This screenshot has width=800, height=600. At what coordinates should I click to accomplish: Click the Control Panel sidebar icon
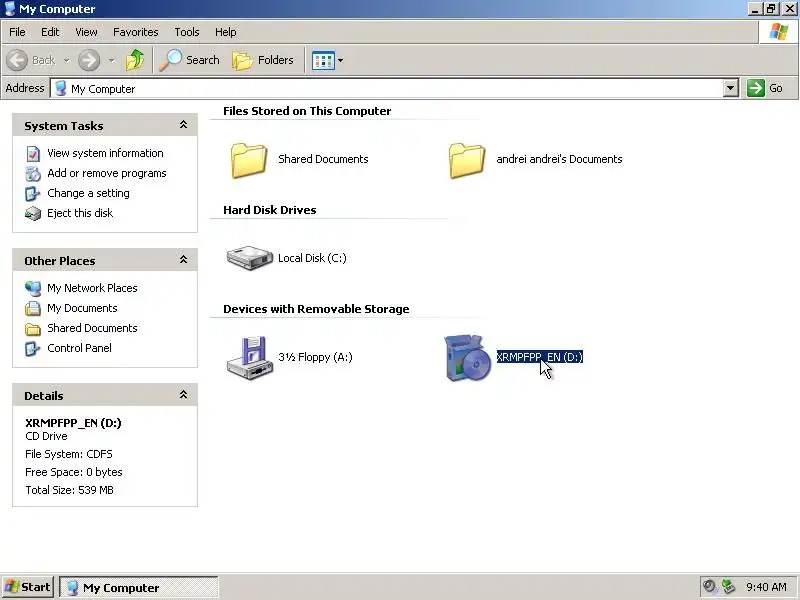33,348
